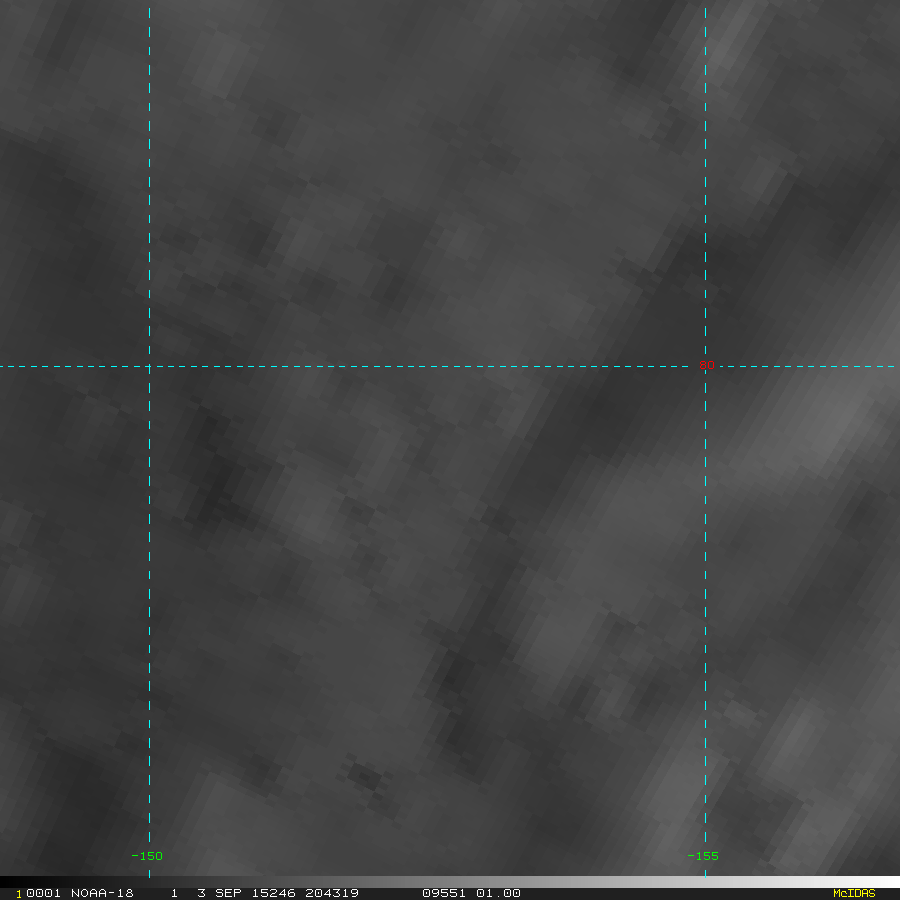Click the date text 3 SEP 15246

247,893
